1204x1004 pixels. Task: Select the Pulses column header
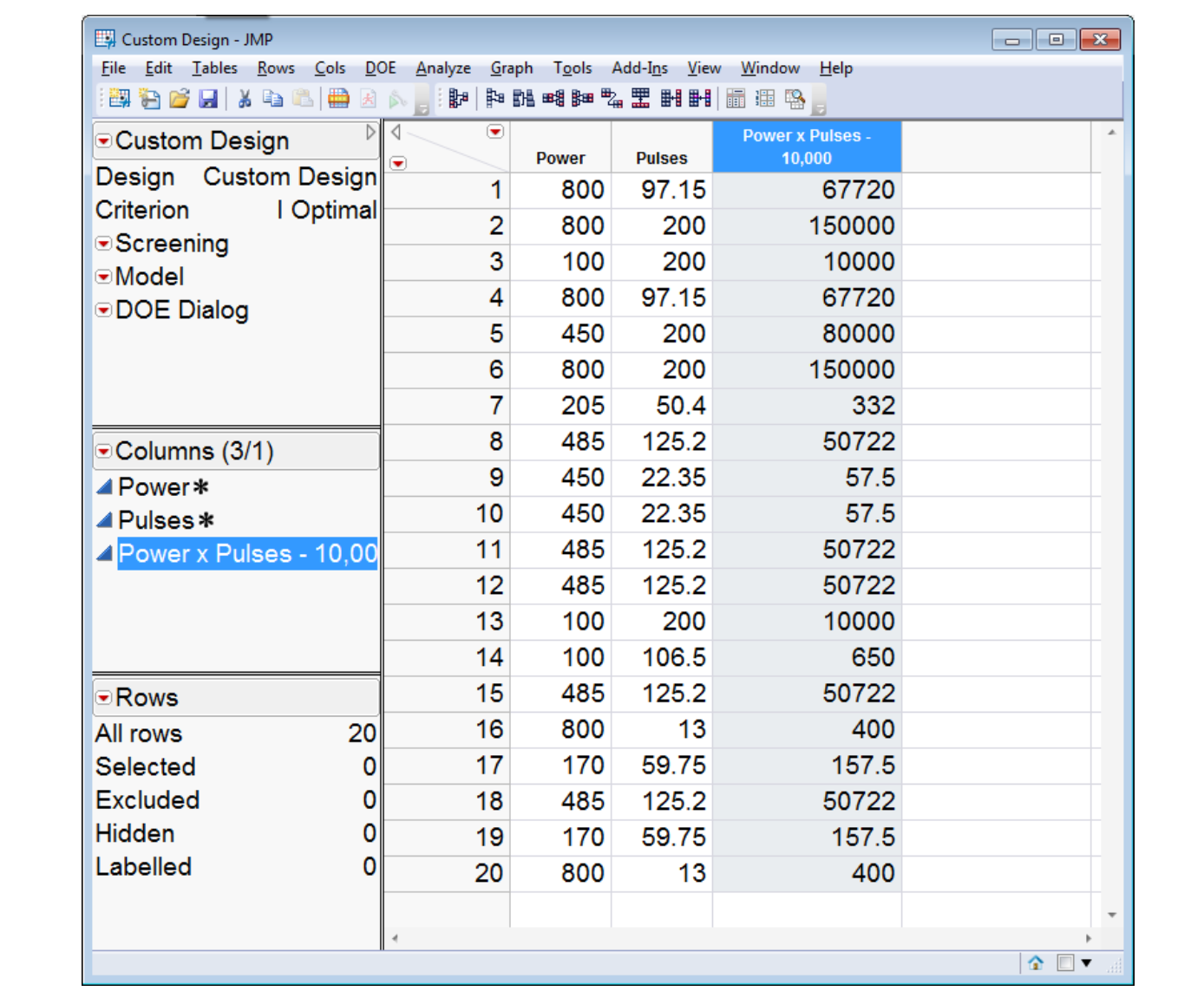pos(661,158)
